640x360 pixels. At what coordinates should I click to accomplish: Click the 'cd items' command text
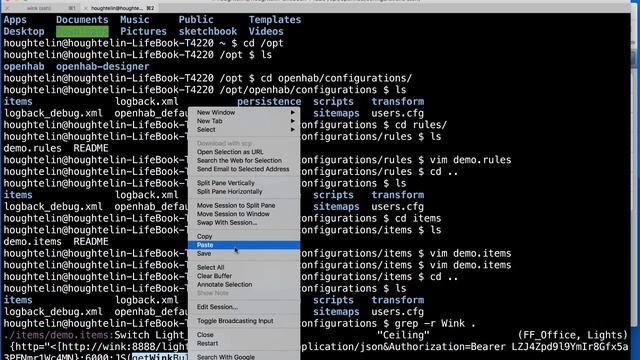click(x=418, y=218)
